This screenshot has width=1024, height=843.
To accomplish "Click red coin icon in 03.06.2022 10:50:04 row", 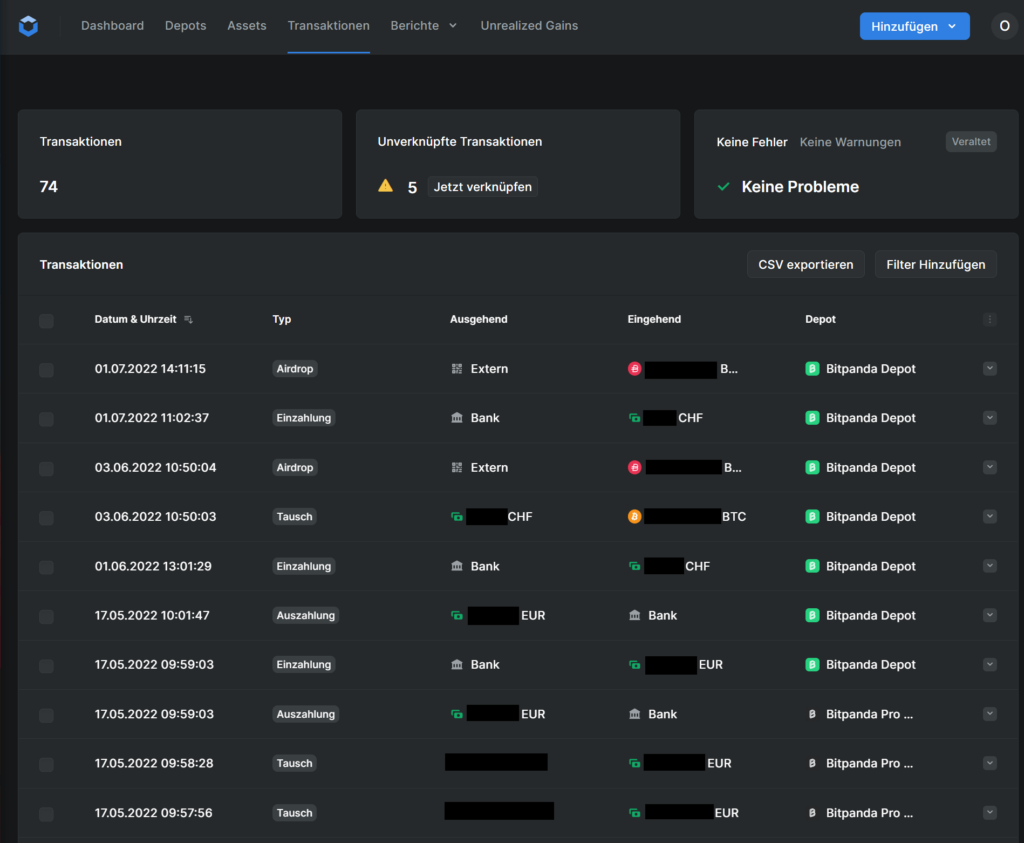I will click(x=634, y=468).
